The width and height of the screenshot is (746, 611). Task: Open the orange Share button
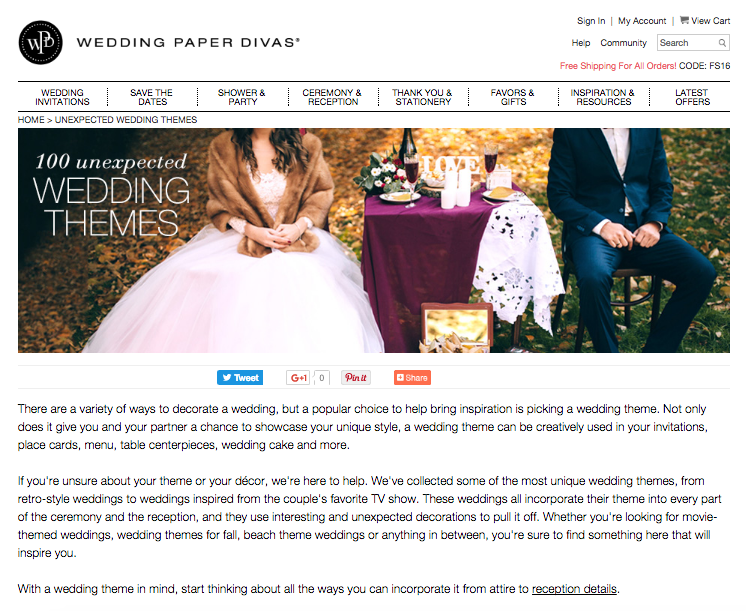pos(412,377)
